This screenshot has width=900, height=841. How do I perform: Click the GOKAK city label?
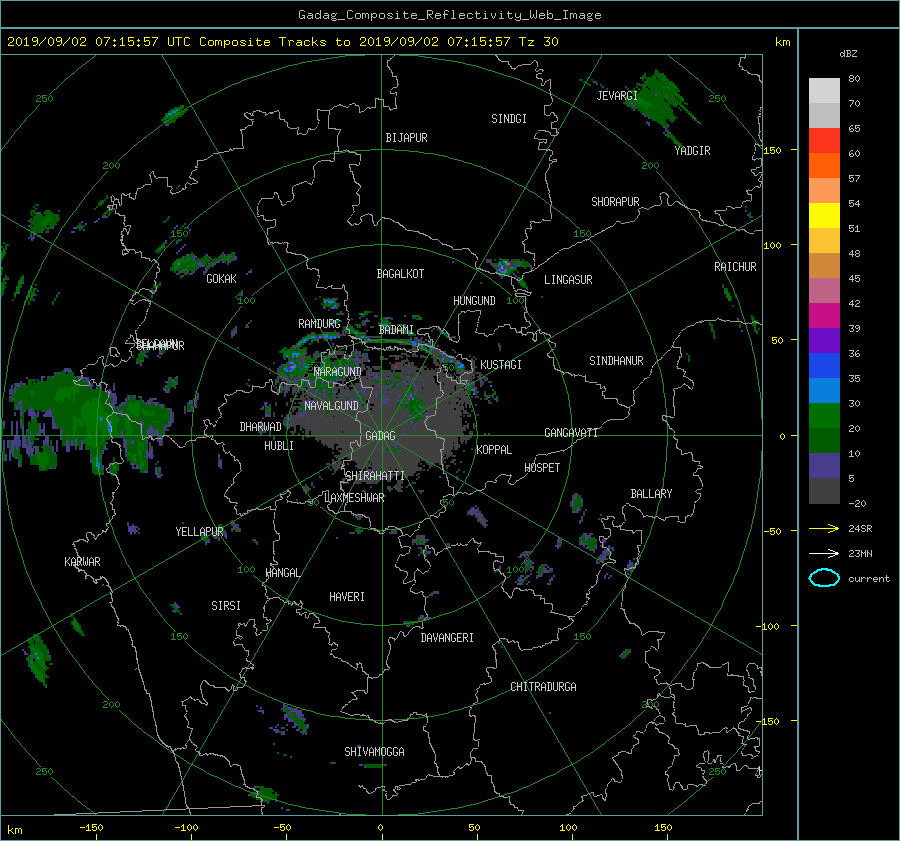click(221, 279)
